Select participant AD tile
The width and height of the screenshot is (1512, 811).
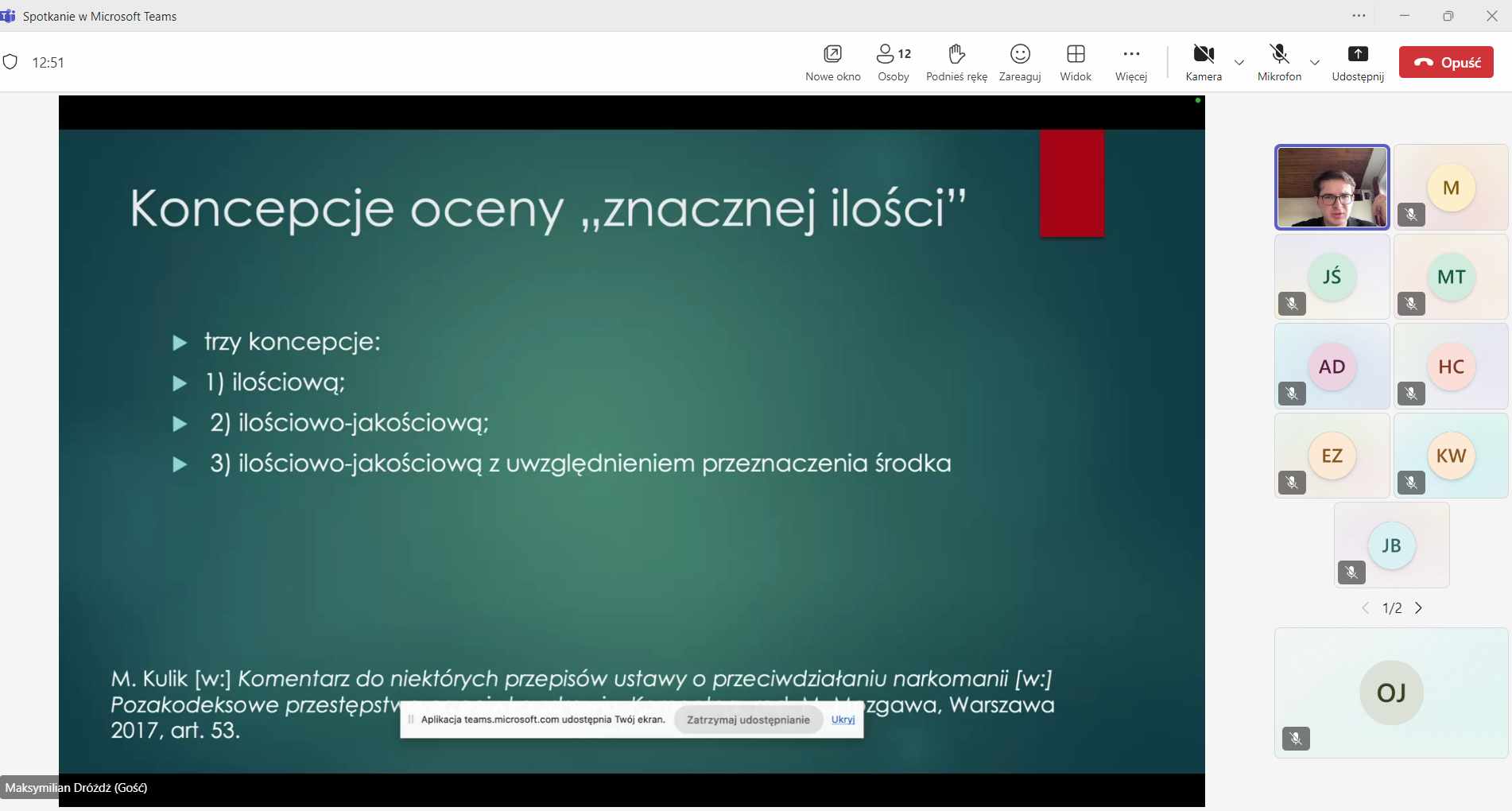1332,367
